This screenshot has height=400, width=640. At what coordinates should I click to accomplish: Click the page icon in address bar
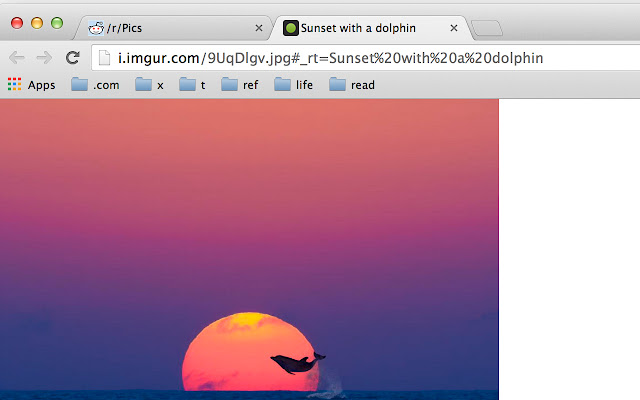tap(104, 58)
